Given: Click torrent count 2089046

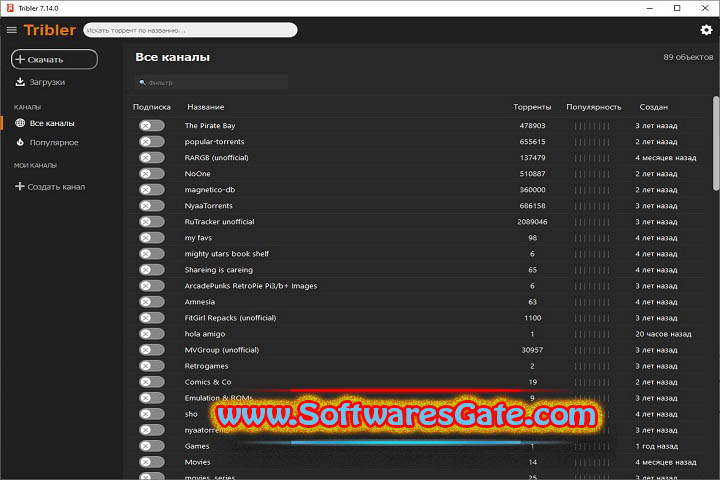Looking at the screenshot, I should click(x=532, y=222).
